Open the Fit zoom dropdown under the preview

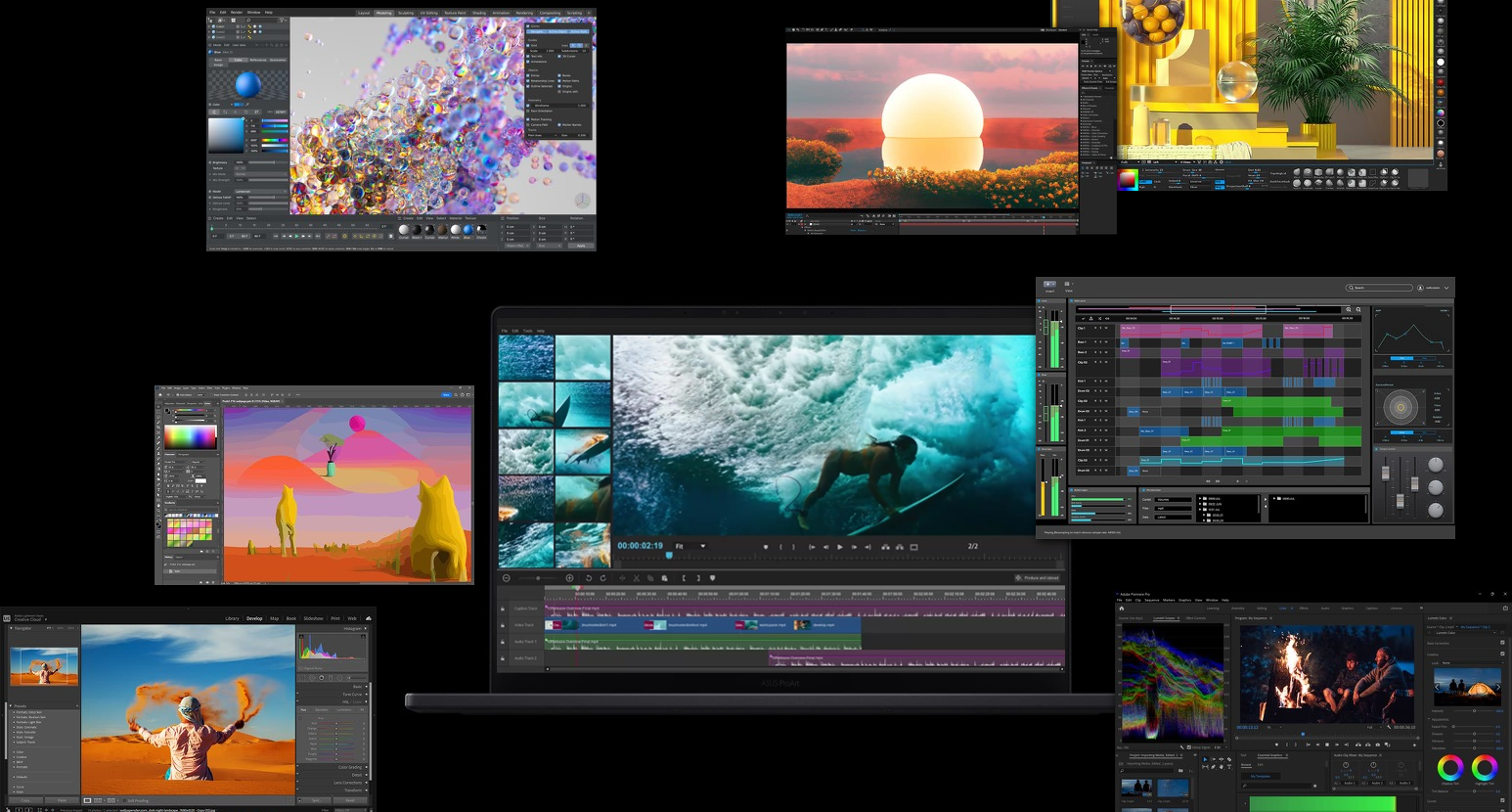[x=690, y=546]
